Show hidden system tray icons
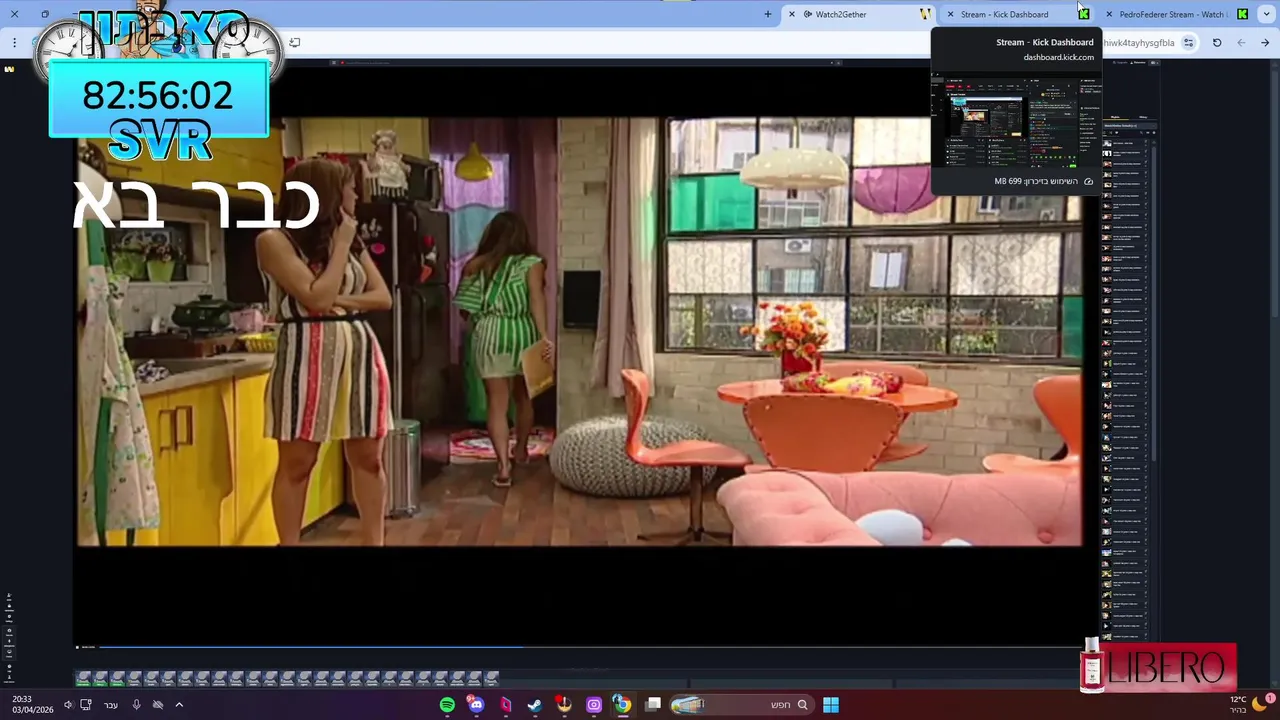The height and width of the screenshot is (720, 1280). click(179, 705)
